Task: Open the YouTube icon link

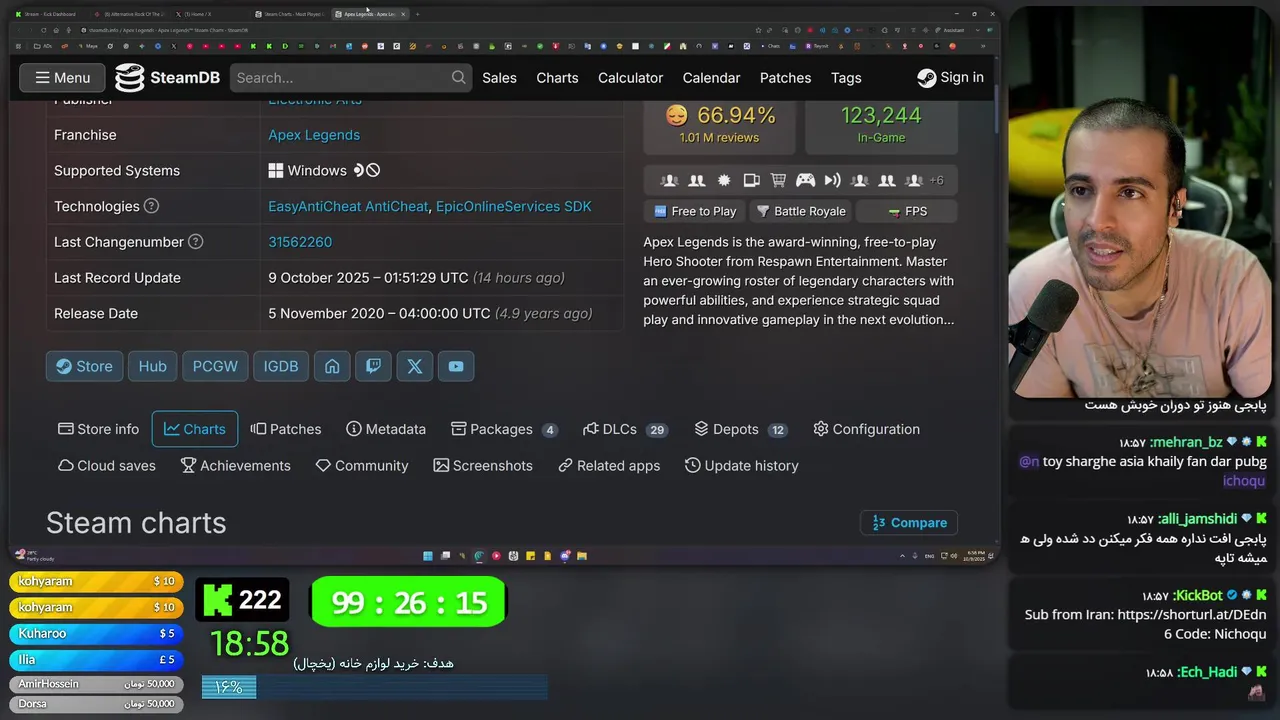Action: click(x=456, y=366)
